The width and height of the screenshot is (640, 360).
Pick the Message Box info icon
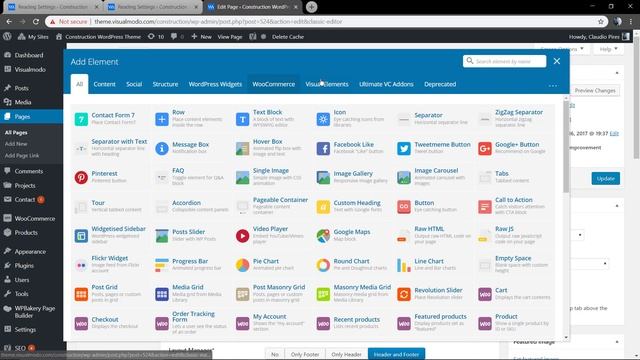point(162,149)
